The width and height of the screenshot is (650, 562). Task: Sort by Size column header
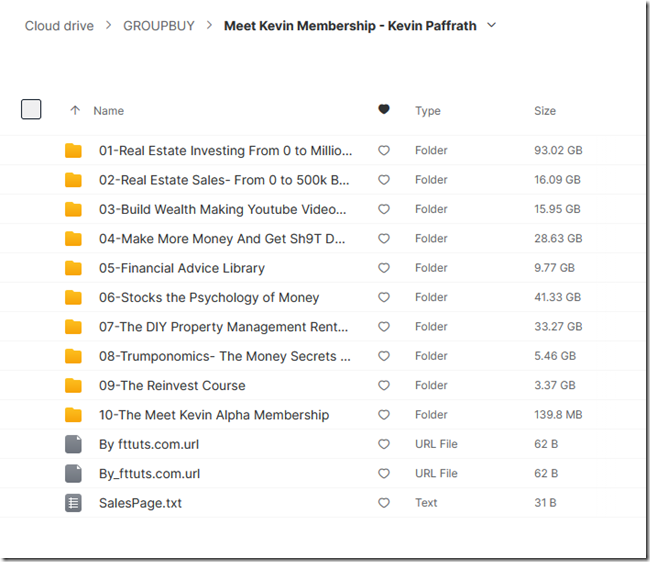click(545, 111)
